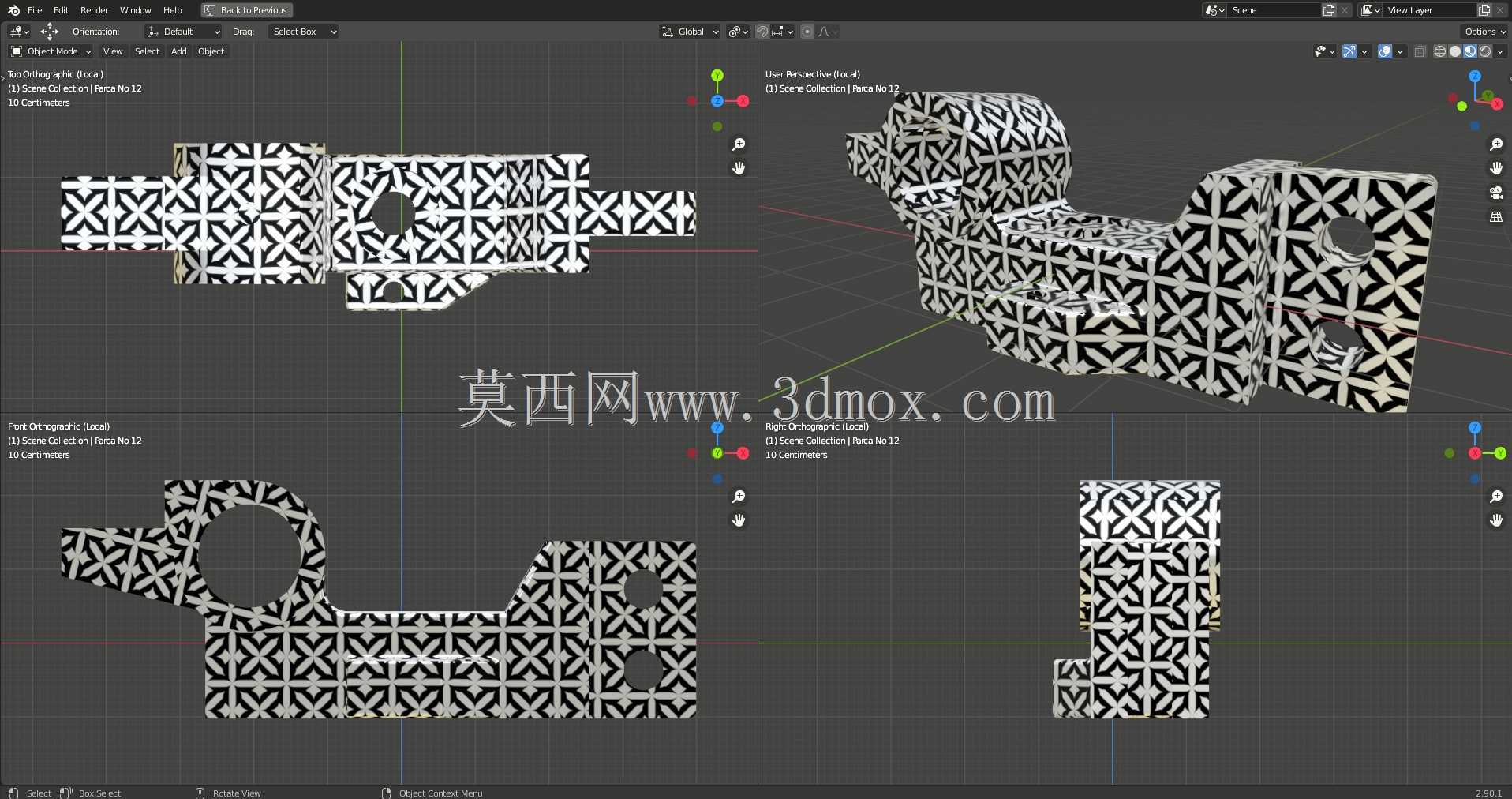The width and height of the screenshot is (1512, 799).
Task: Open the overlays settings dropdown arrow
Action: coord(1400,51)
